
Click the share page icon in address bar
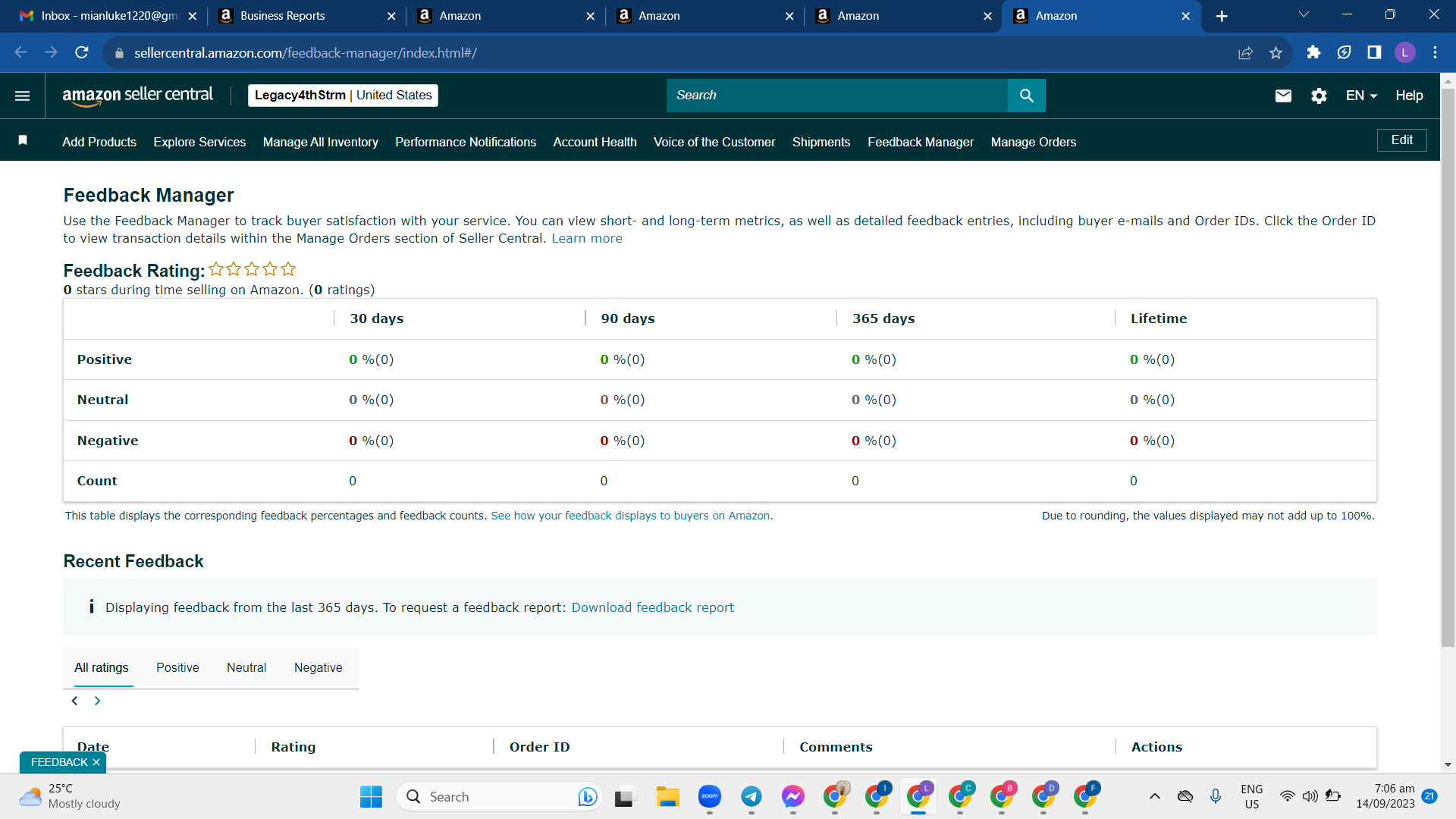(x=1245, y=52)
